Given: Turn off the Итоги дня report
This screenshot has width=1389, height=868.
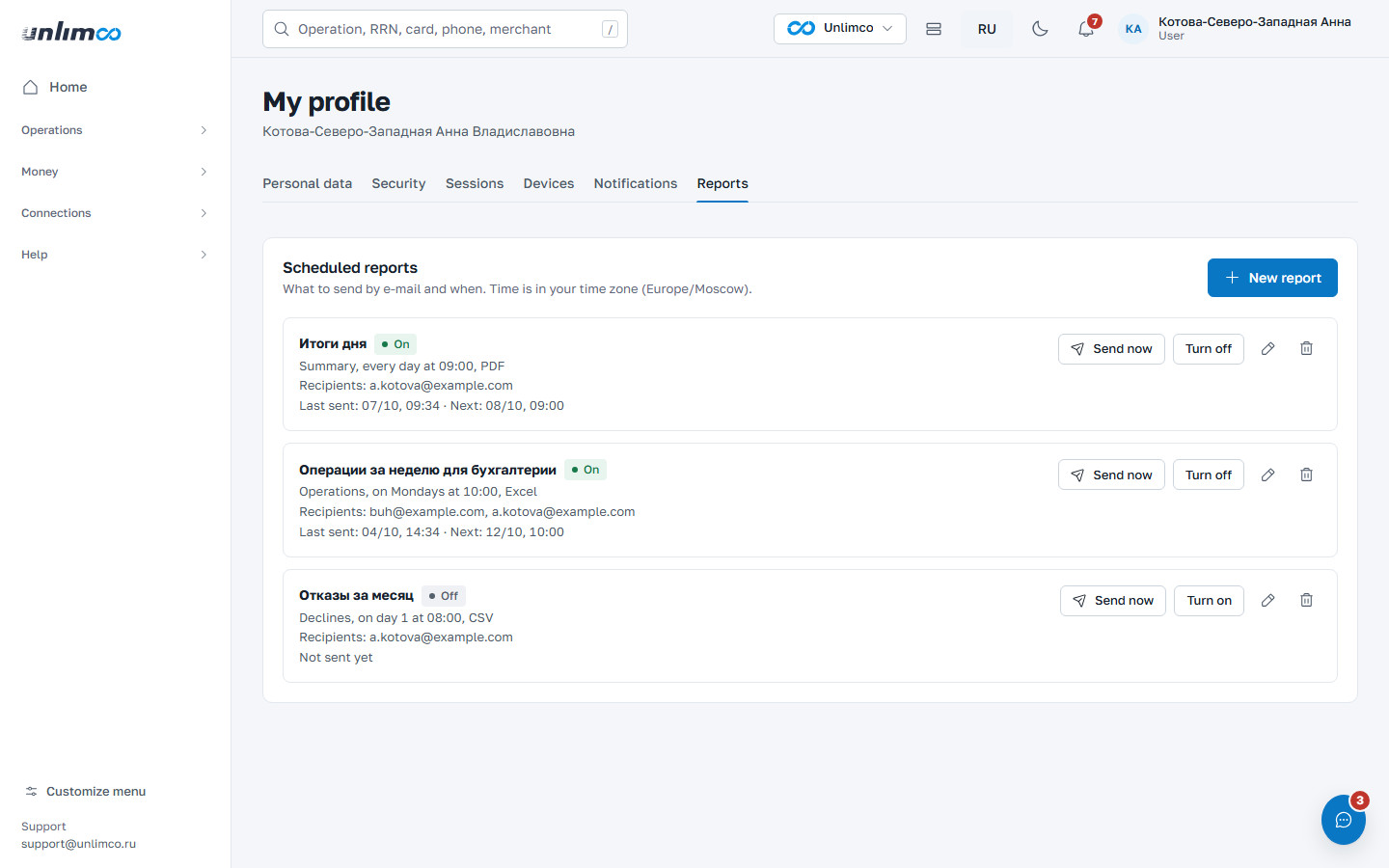Looking at the screenshot, I should (1209, 349).
